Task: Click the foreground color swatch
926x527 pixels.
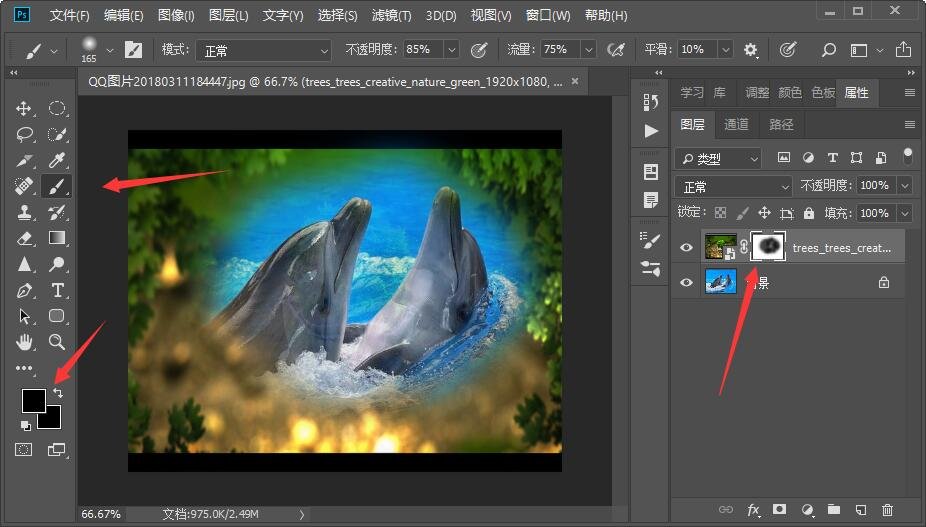Action: (33, 401)
